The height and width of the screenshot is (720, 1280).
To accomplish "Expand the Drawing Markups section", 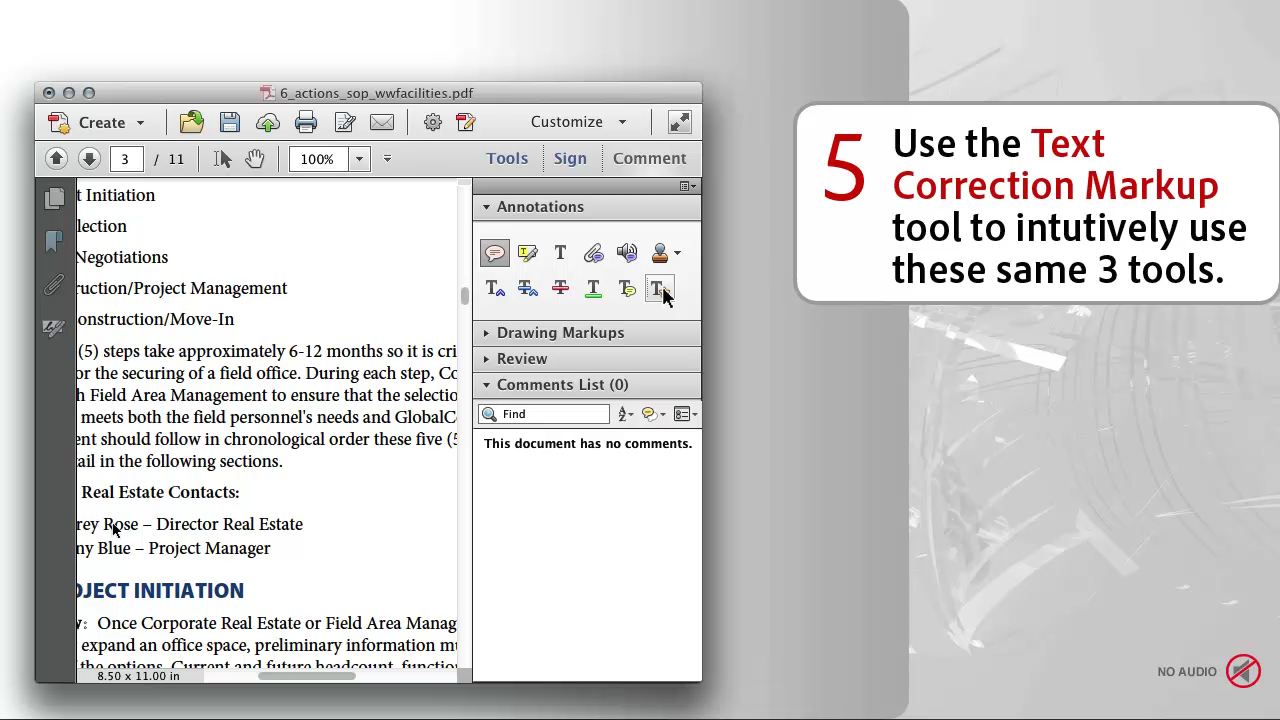I will pos(560,333).
